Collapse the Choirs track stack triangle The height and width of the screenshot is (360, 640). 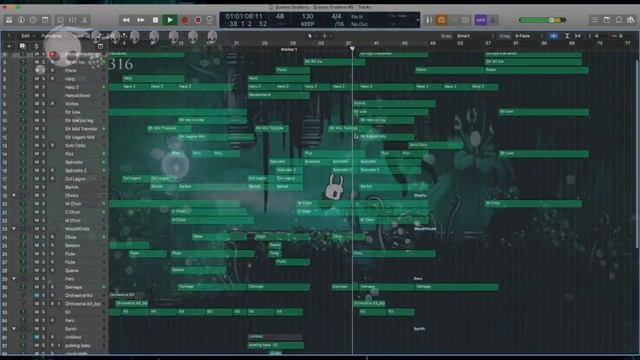click(x=14, y=195)
